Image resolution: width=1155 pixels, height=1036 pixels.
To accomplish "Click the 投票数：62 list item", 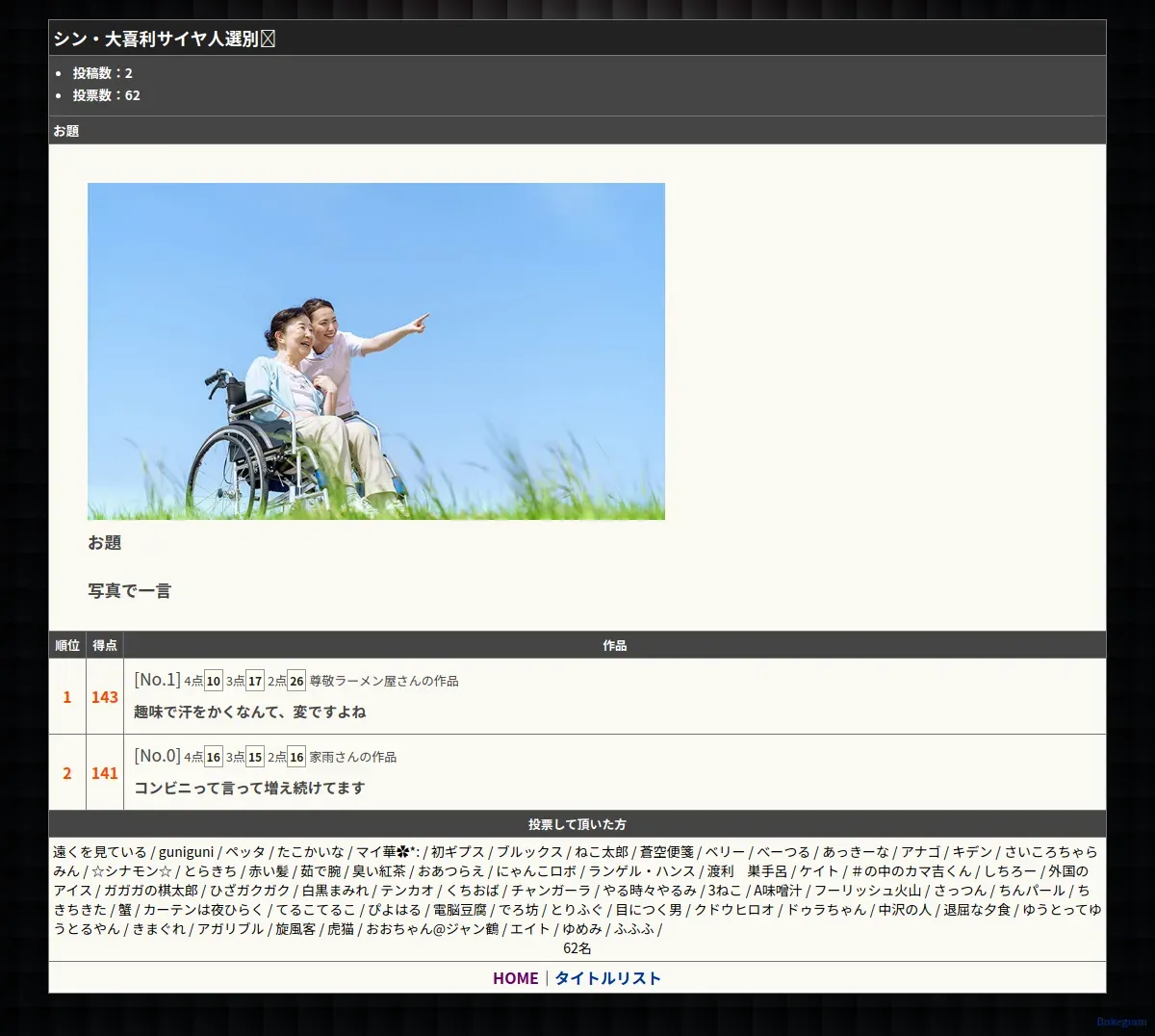I will (107, 95).
